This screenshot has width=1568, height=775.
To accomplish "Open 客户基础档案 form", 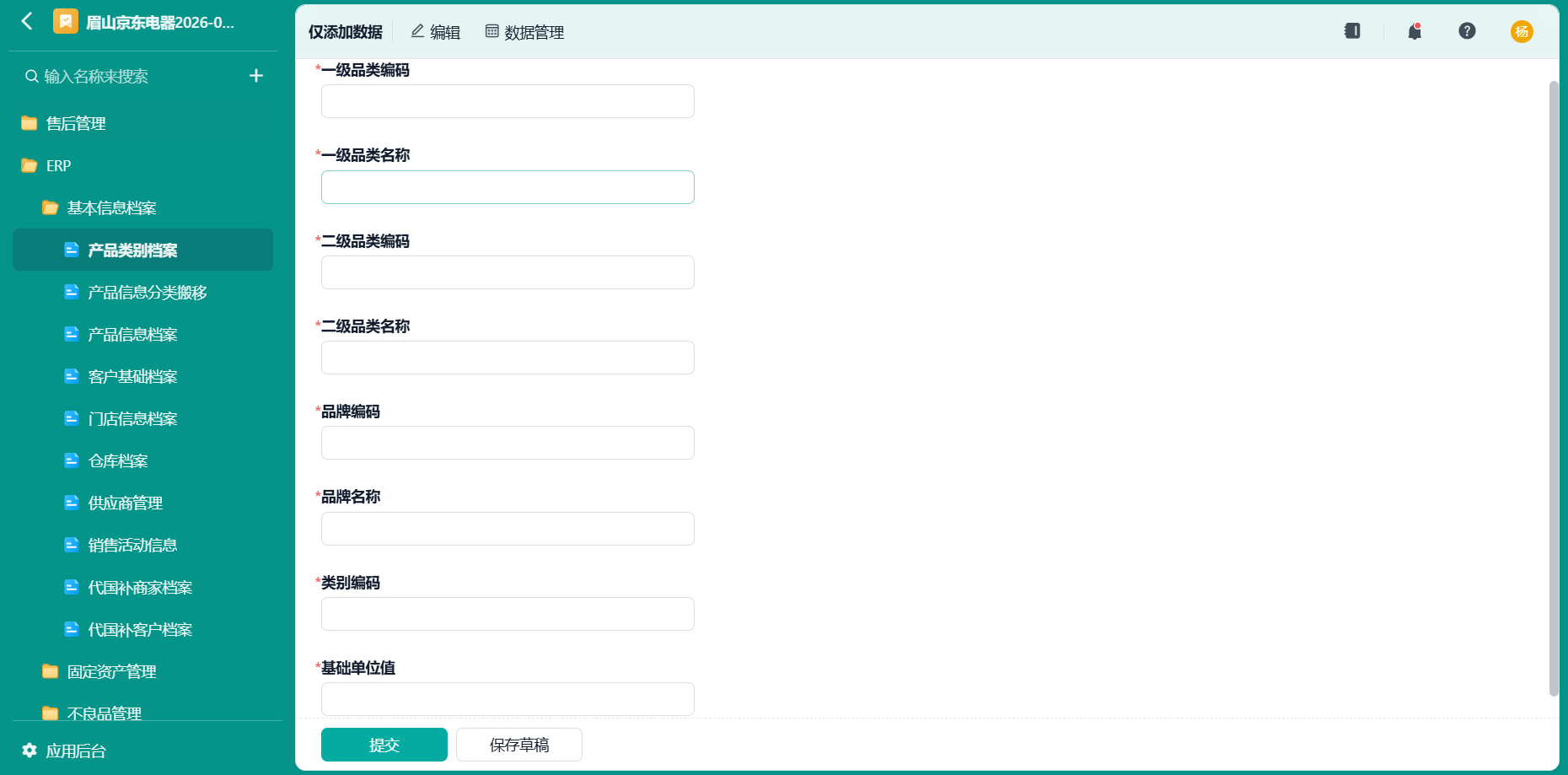I will coord(142,377).
